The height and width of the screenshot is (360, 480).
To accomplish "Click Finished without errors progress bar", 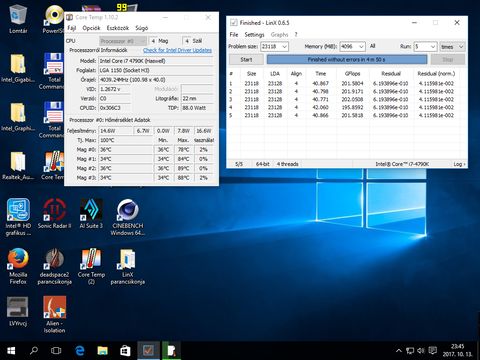I will (x=347, y=59).
